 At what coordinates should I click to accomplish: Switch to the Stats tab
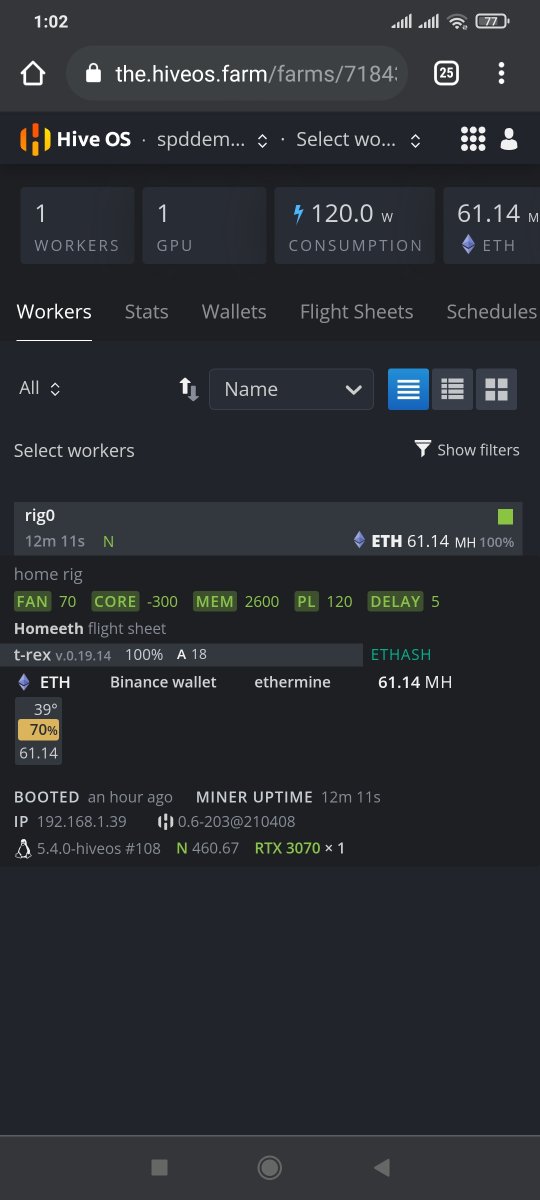tap(146, 312)
